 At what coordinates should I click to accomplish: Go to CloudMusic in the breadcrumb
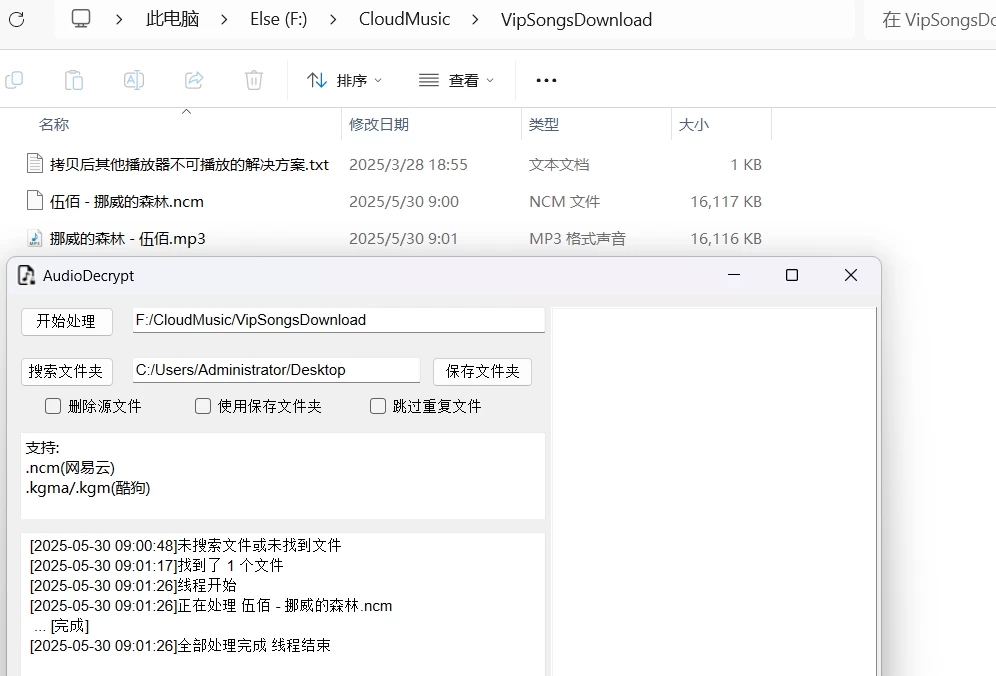[x=404, y=19]
